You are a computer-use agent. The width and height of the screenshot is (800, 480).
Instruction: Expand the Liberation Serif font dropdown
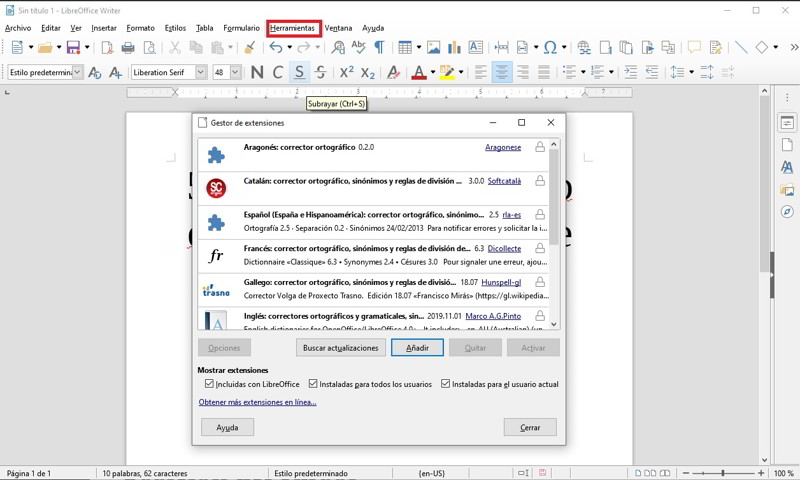[201, 72]
